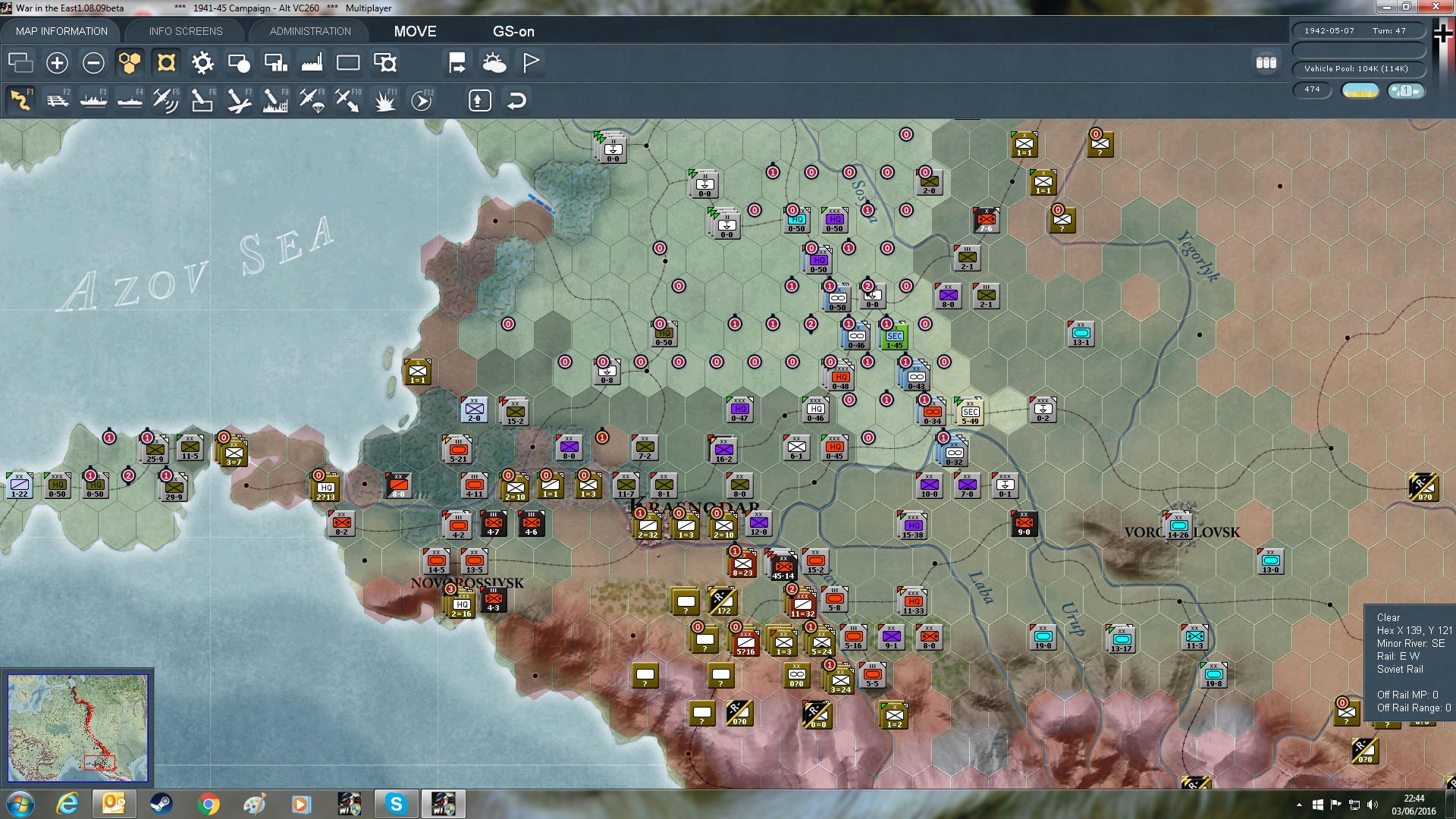Activate F5 Air Recon mode
1456x819 pixels.
tap(165, 100)
